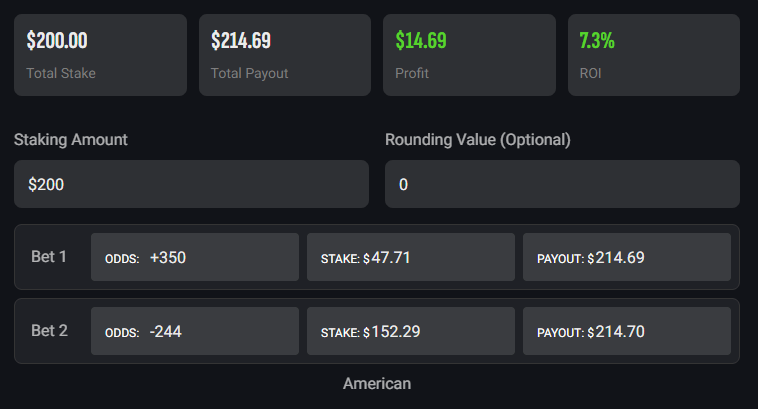Click the "Total Stake" caption text

coord(61,73)
